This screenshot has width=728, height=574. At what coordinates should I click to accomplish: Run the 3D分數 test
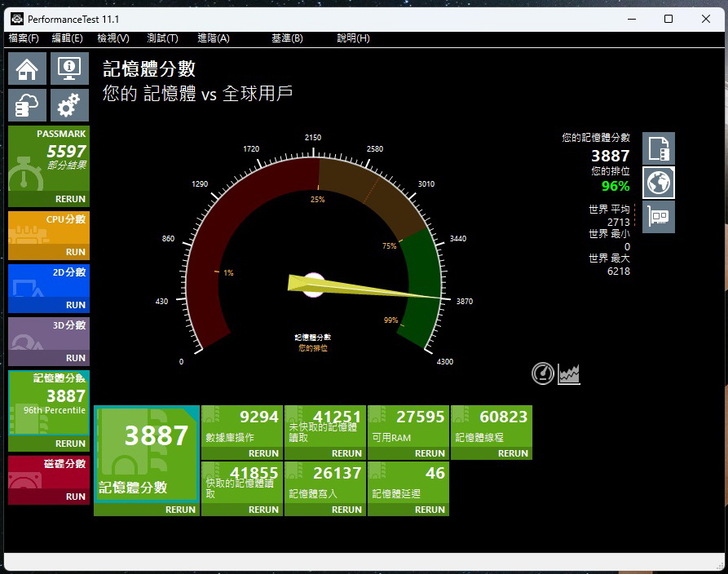click(75, 358)
